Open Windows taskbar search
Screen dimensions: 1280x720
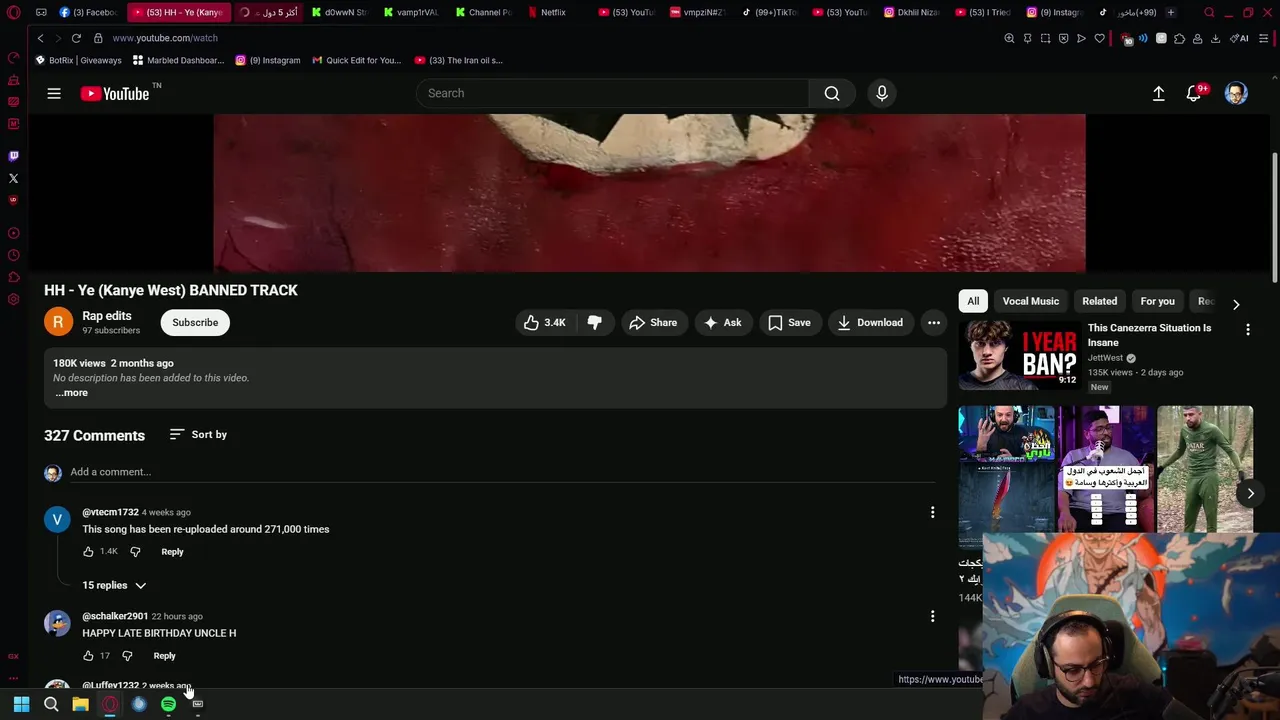51,704
